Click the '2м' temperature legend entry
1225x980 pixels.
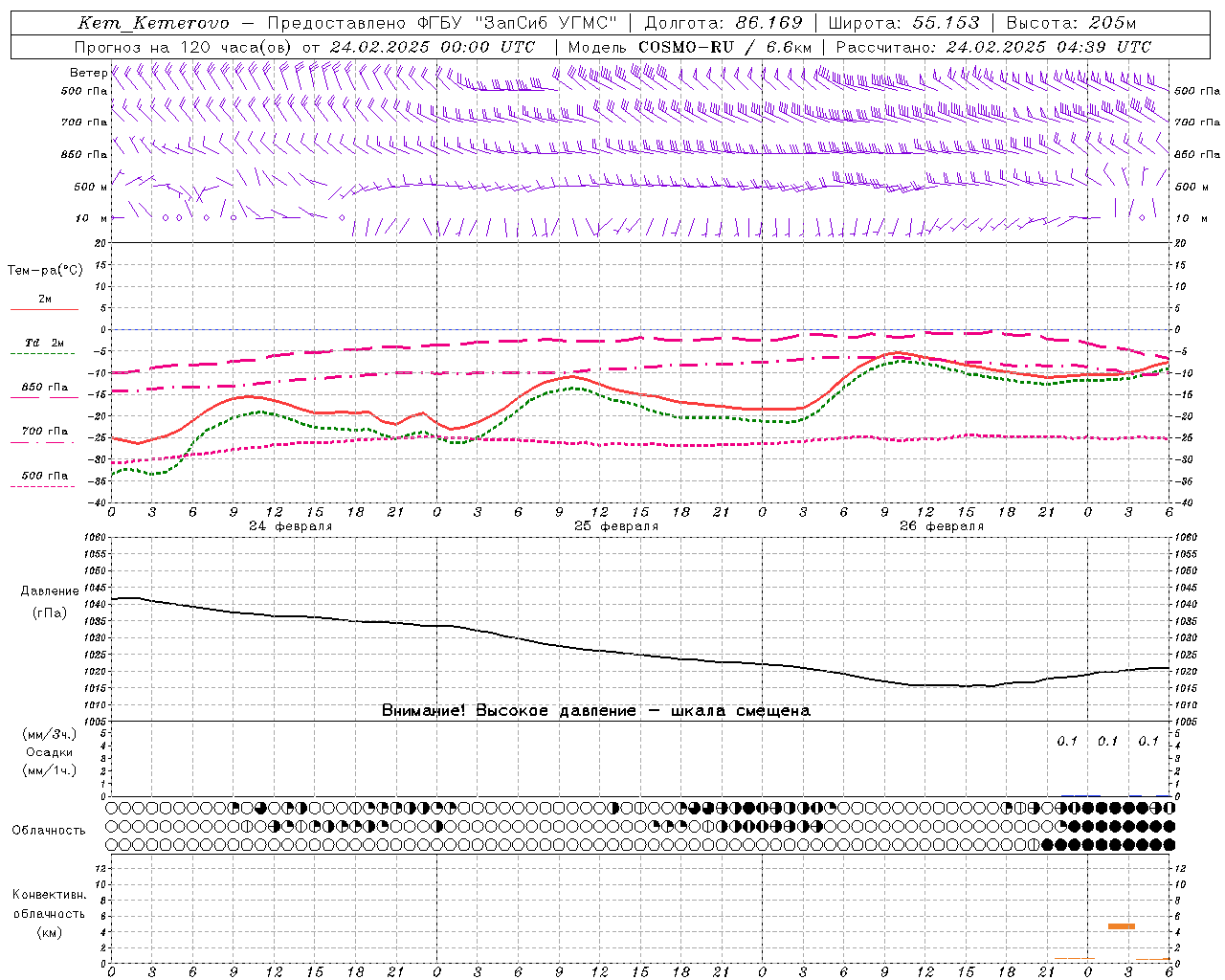tap(45, 300)
